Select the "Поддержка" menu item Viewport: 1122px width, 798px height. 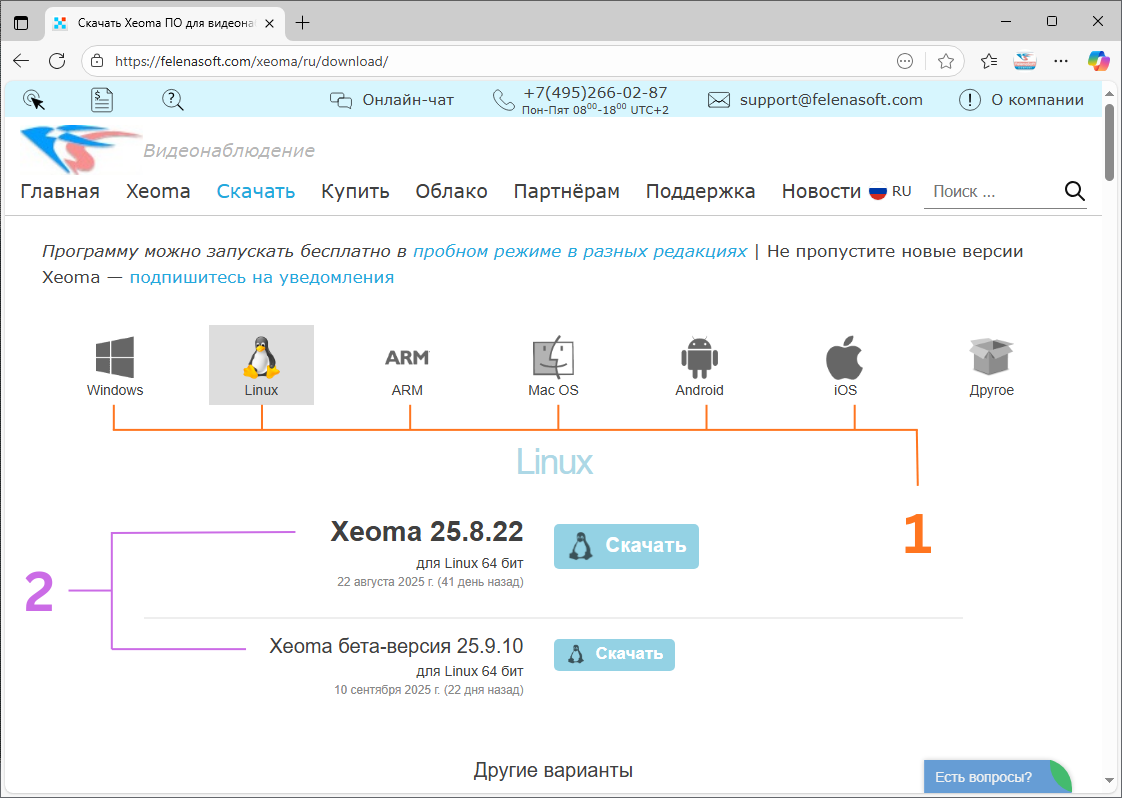pos(700,191)
